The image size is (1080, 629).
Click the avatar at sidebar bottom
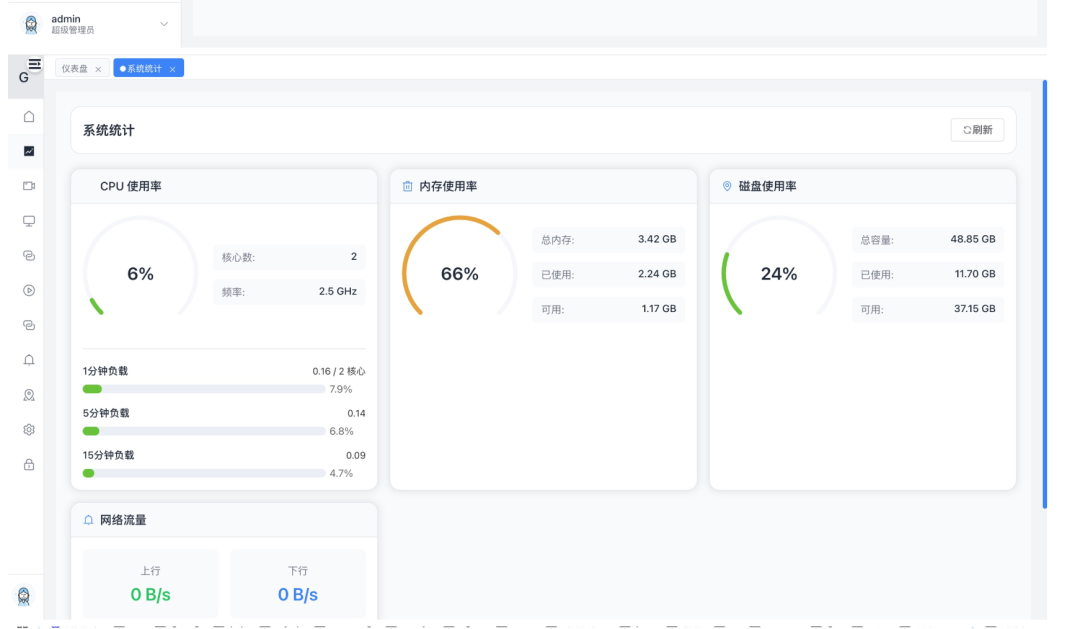[24, 596]
